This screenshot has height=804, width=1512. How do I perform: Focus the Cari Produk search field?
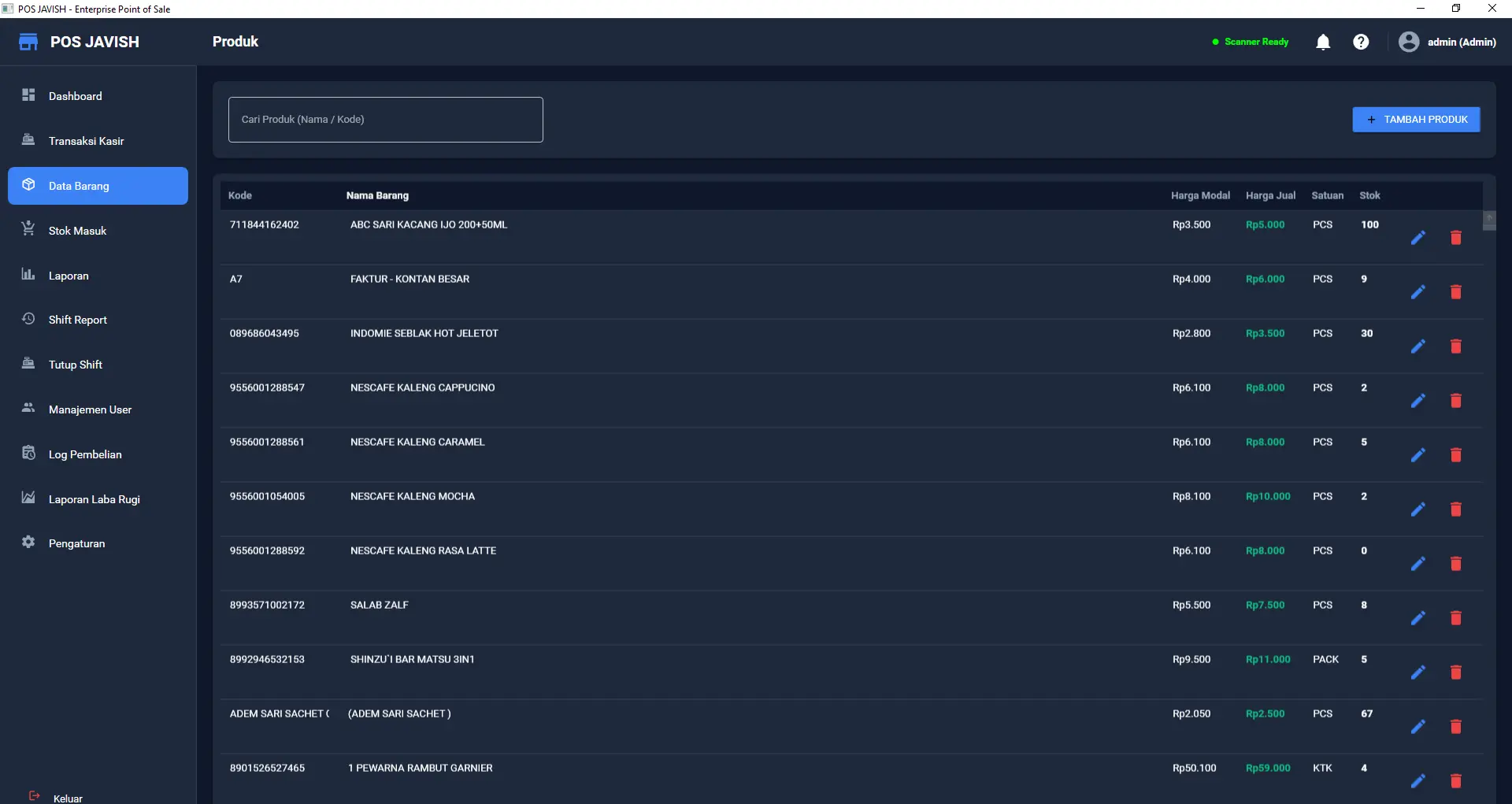385,120
